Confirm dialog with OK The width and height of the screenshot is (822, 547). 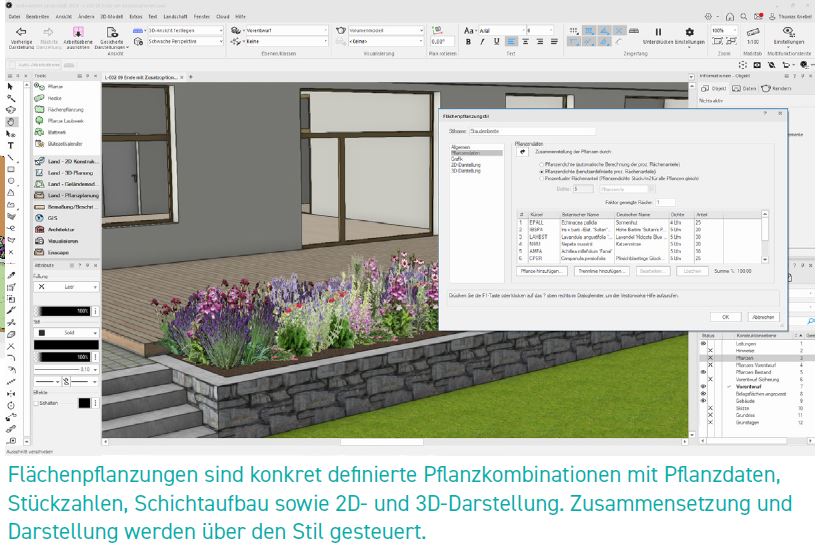tap(726, 317)
